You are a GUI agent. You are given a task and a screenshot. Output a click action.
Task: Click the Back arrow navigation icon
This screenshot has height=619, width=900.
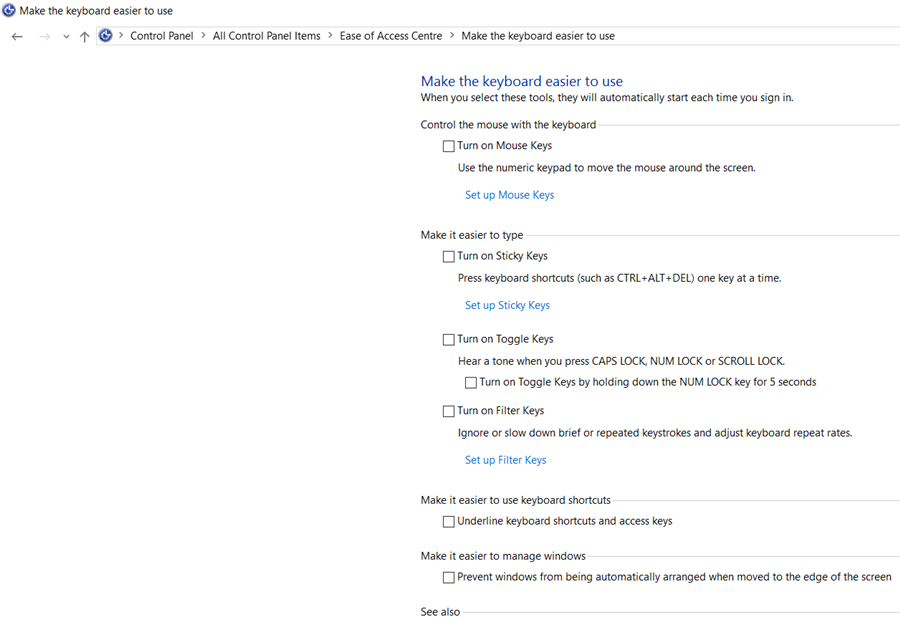pos(17,36)
